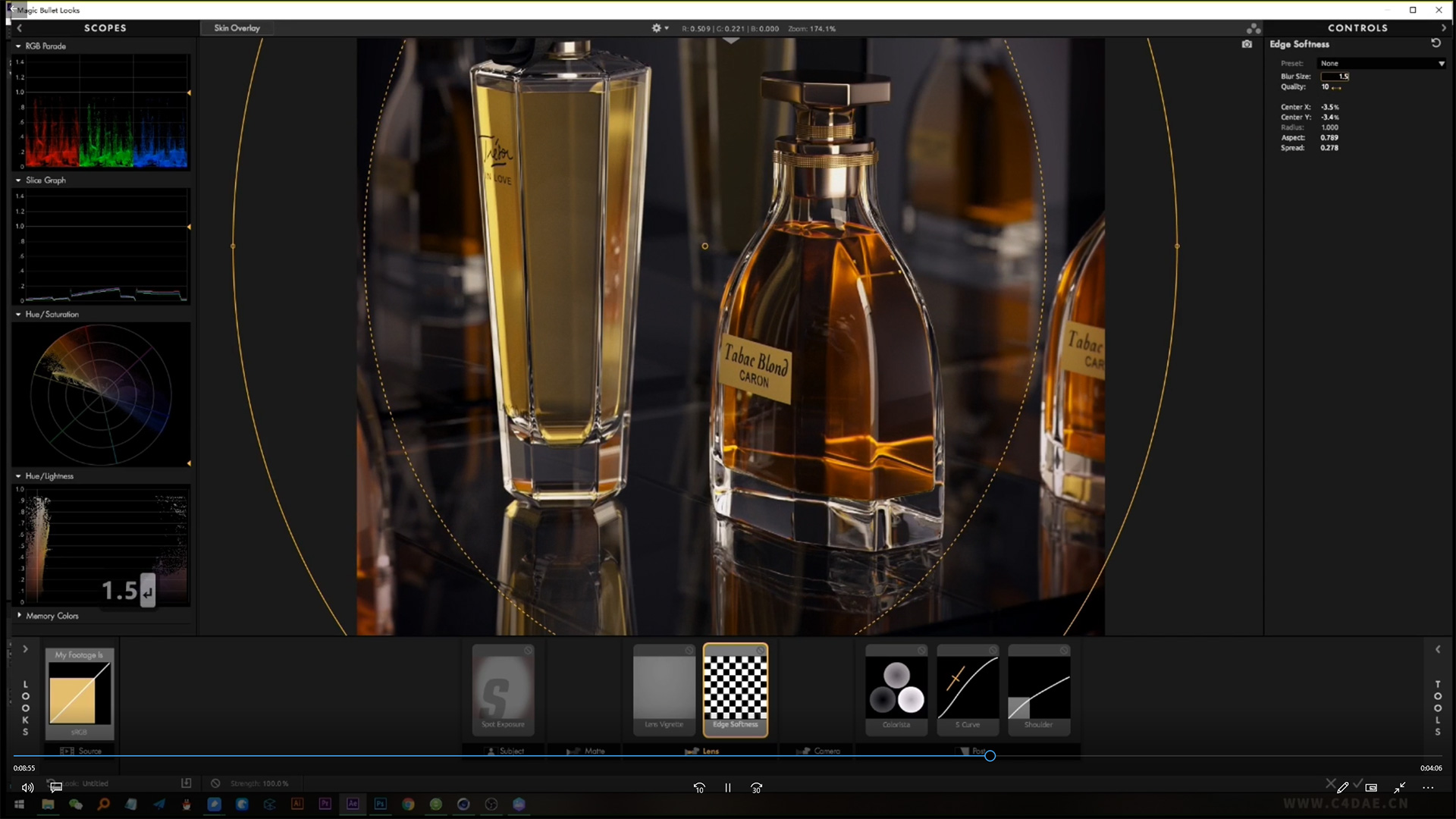Select the My Footage source card
The width and height of the screenshot is (1456, 819).
click(x=80, y=693)
